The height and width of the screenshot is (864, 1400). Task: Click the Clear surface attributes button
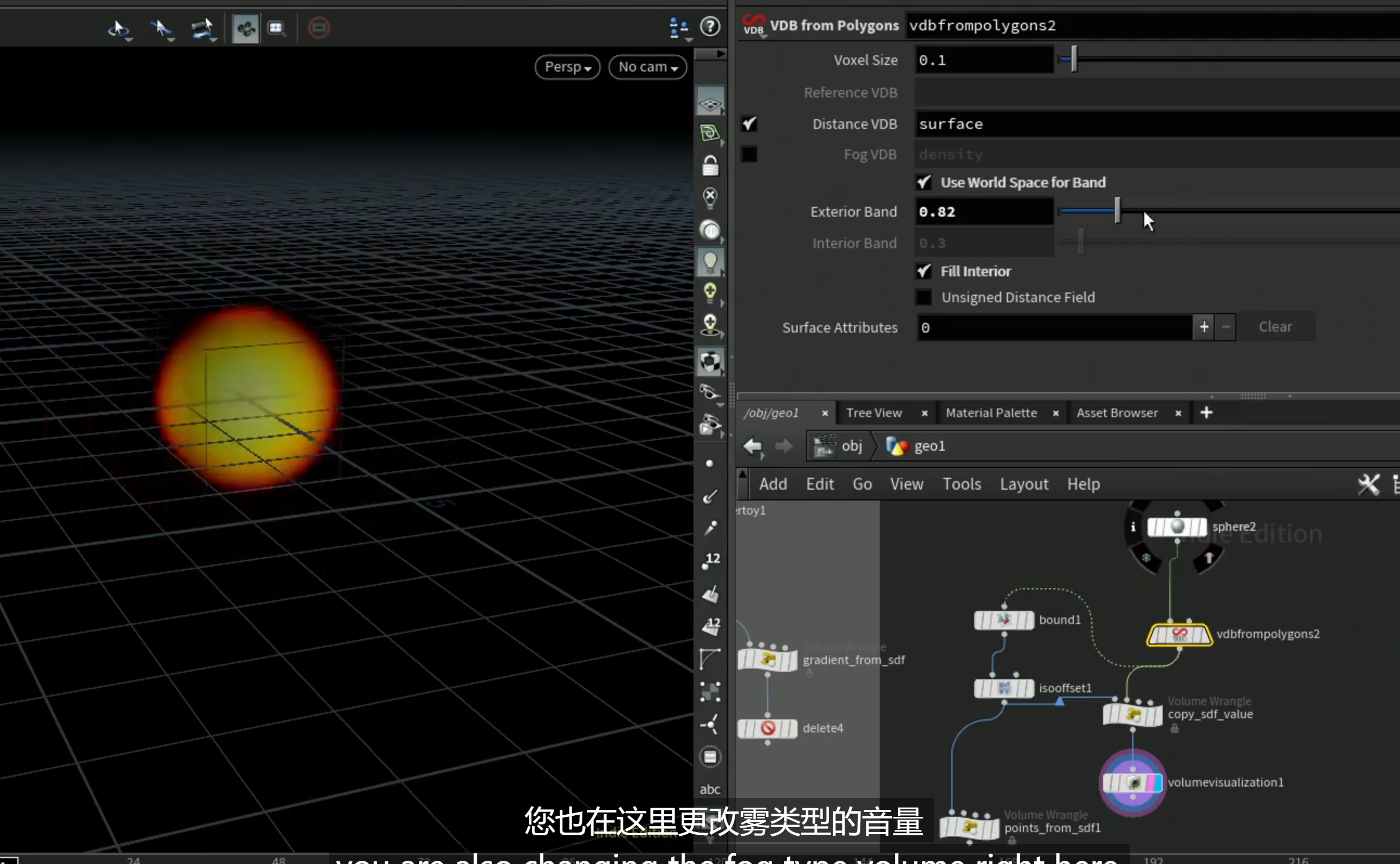[x=1275, y=327]
